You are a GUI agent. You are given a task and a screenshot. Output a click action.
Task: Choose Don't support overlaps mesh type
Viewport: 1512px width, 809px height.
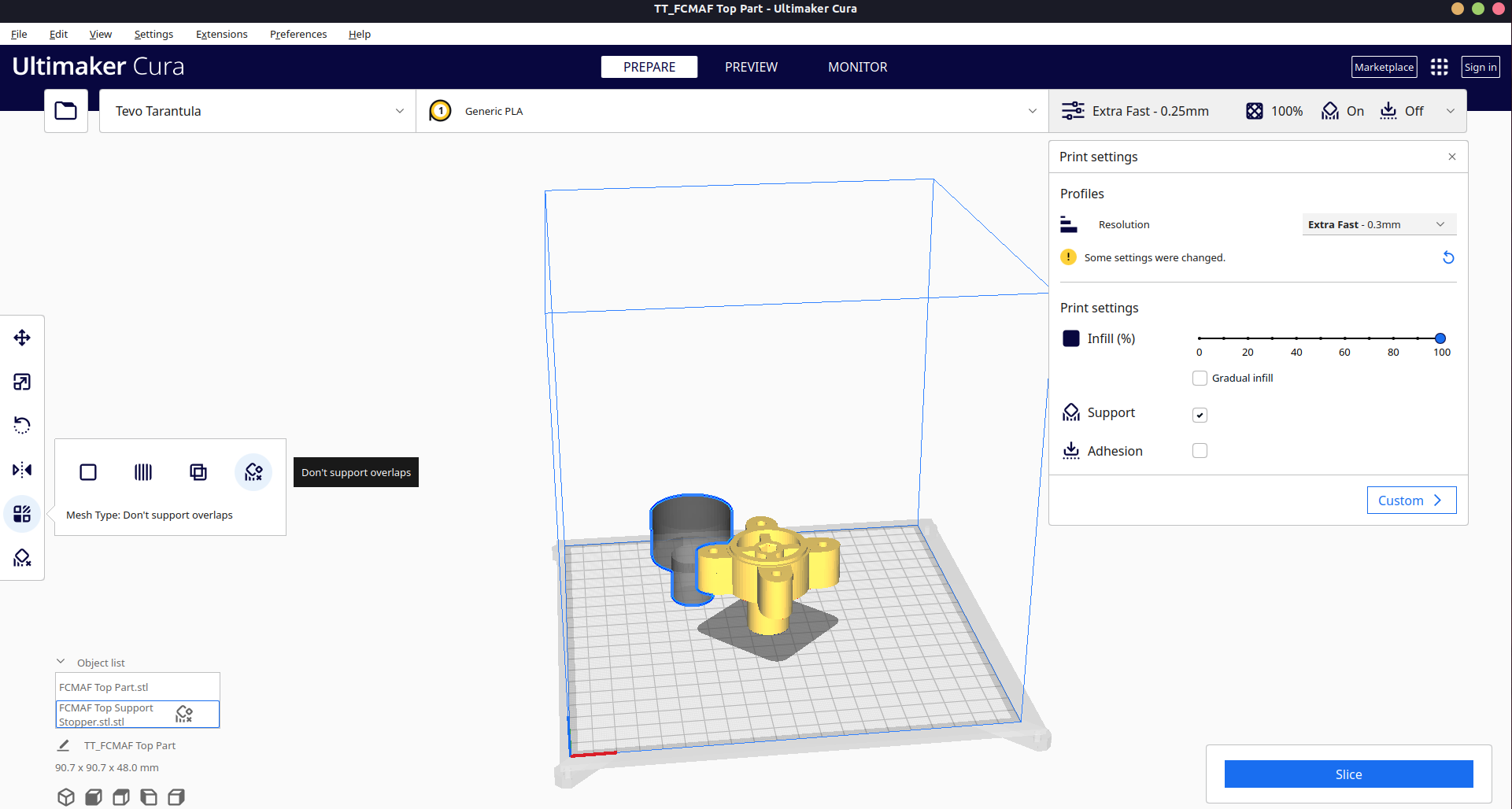(253, 472)
